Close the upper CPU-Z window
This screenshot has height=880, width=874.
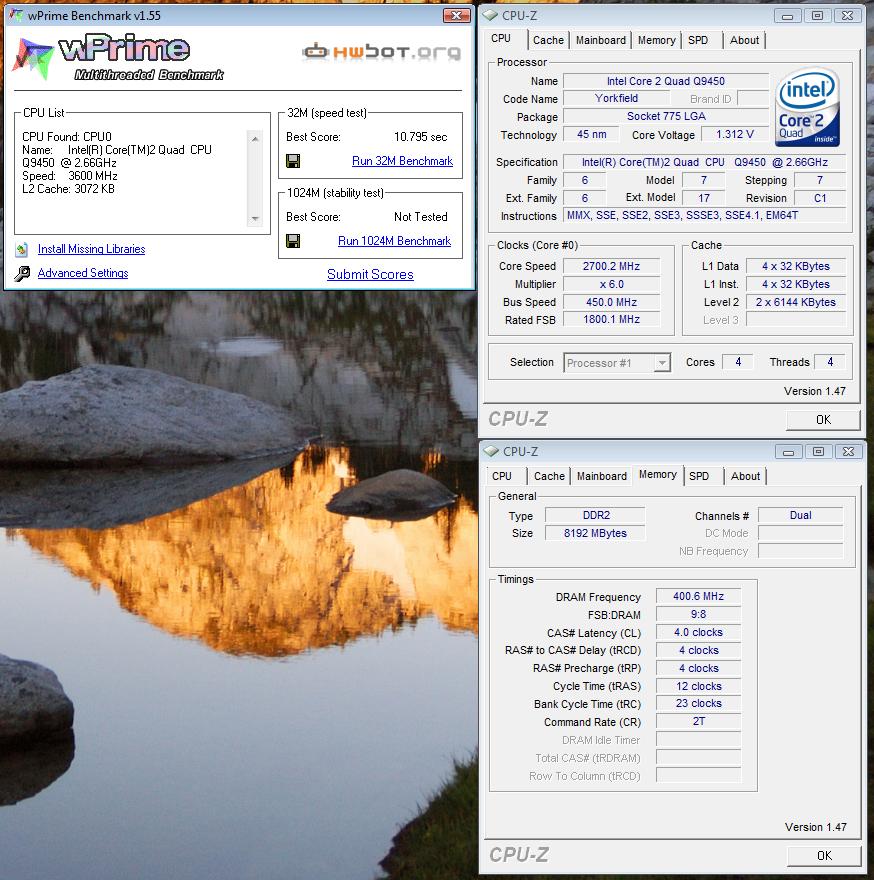click(x=848, y=16)
